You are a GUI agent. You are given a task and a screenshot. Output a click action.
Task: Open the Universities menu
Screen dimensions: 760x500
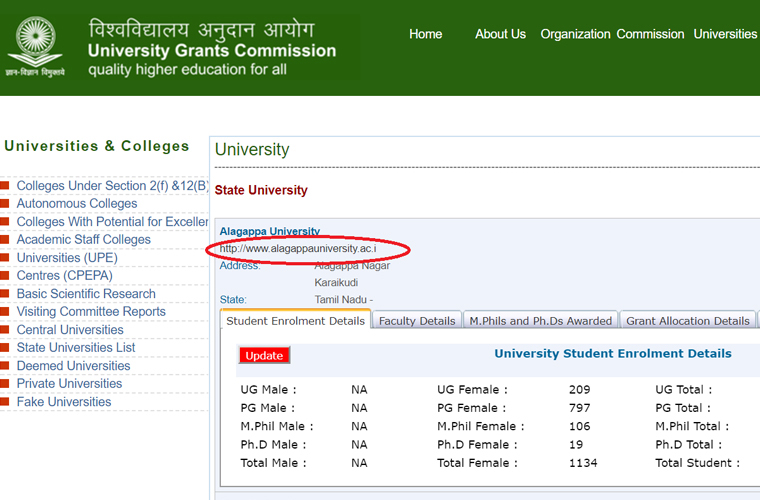725,34
